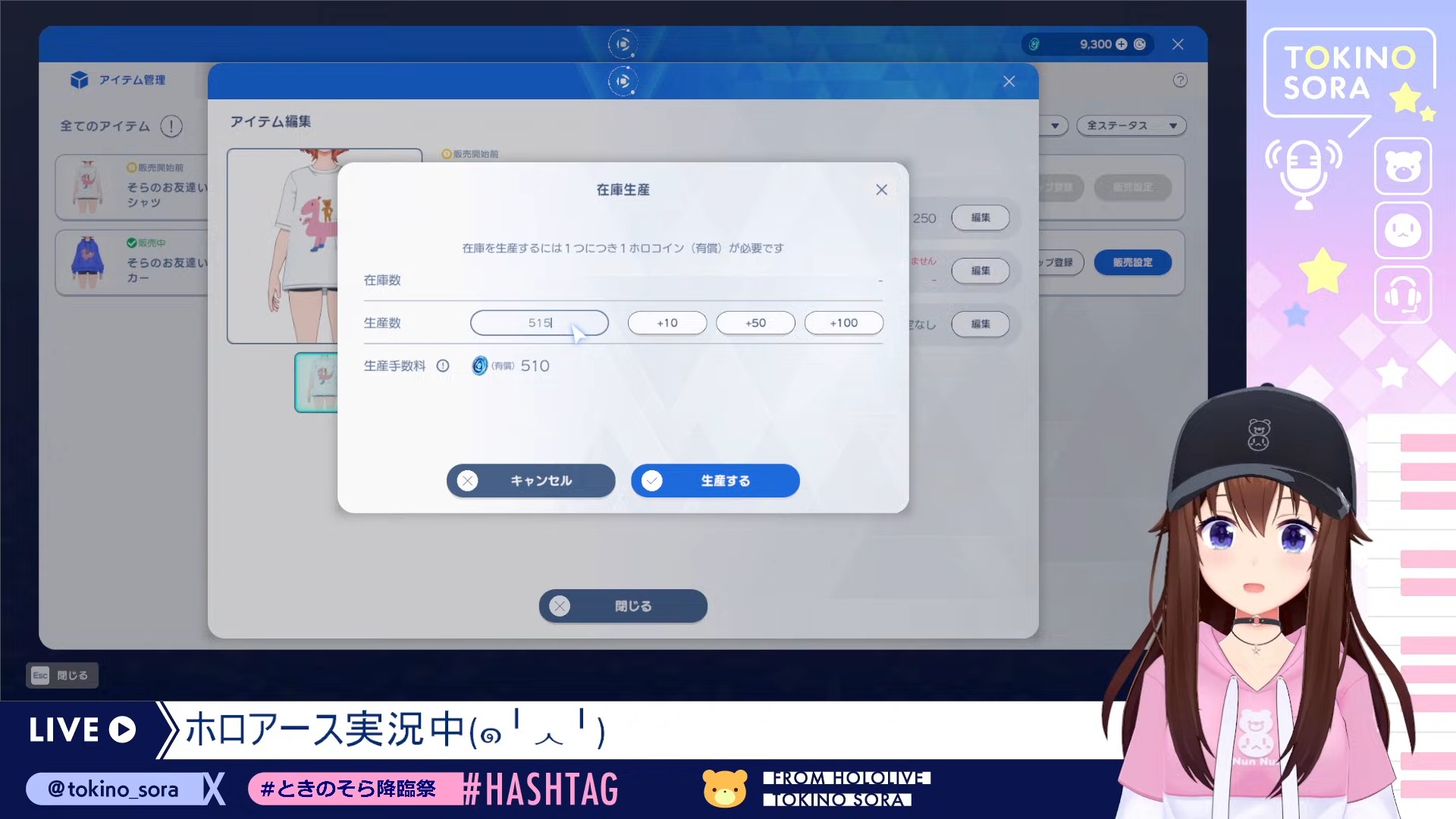
Task: Click the #ときのそら降臨祭 hashtag
Action: pos(348,789)
